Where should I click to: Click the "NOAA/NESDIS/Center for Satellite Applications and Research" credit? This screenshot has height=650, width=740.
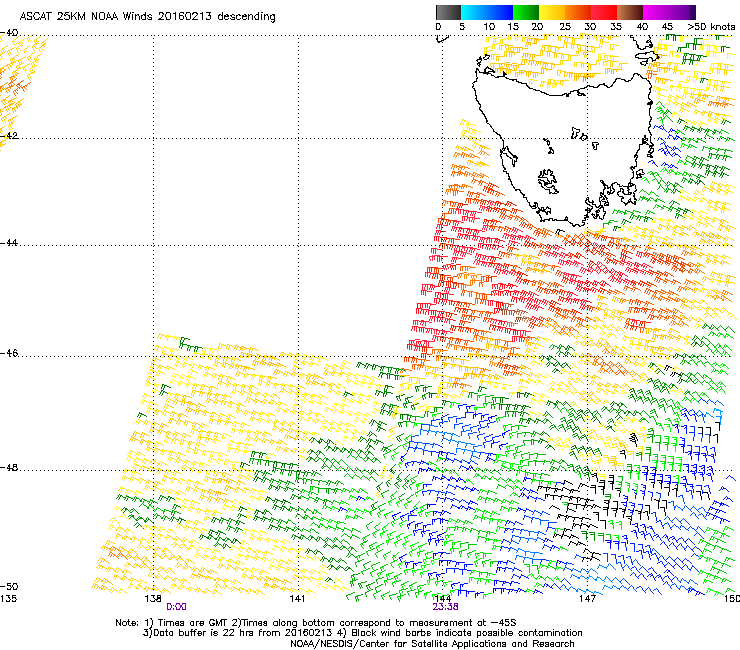point(432,644)
